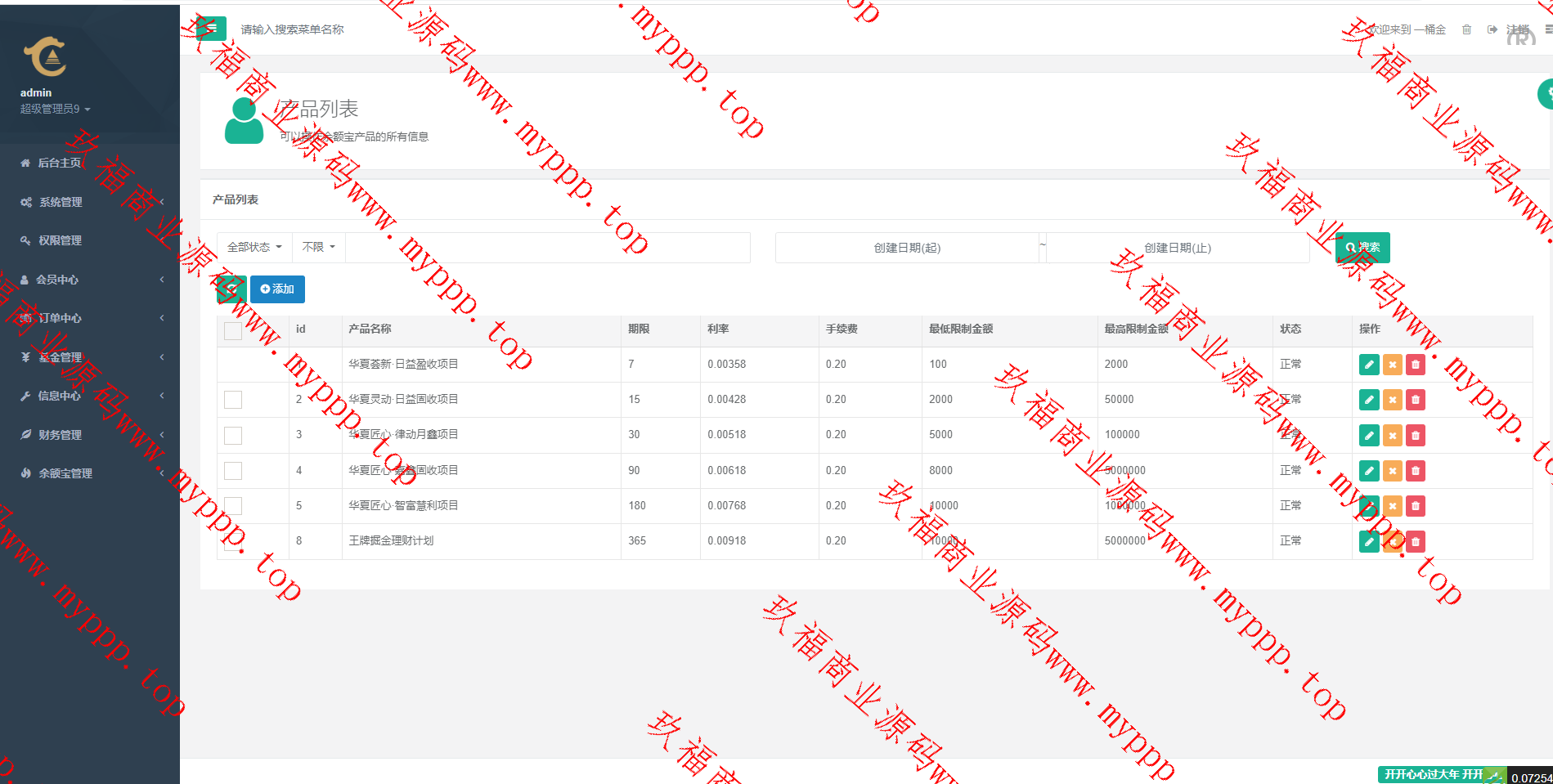1553x784 pixels.
Task: Click the green edit icon for product id 2
Action: pyautogui.click(x=1368, y=400)
